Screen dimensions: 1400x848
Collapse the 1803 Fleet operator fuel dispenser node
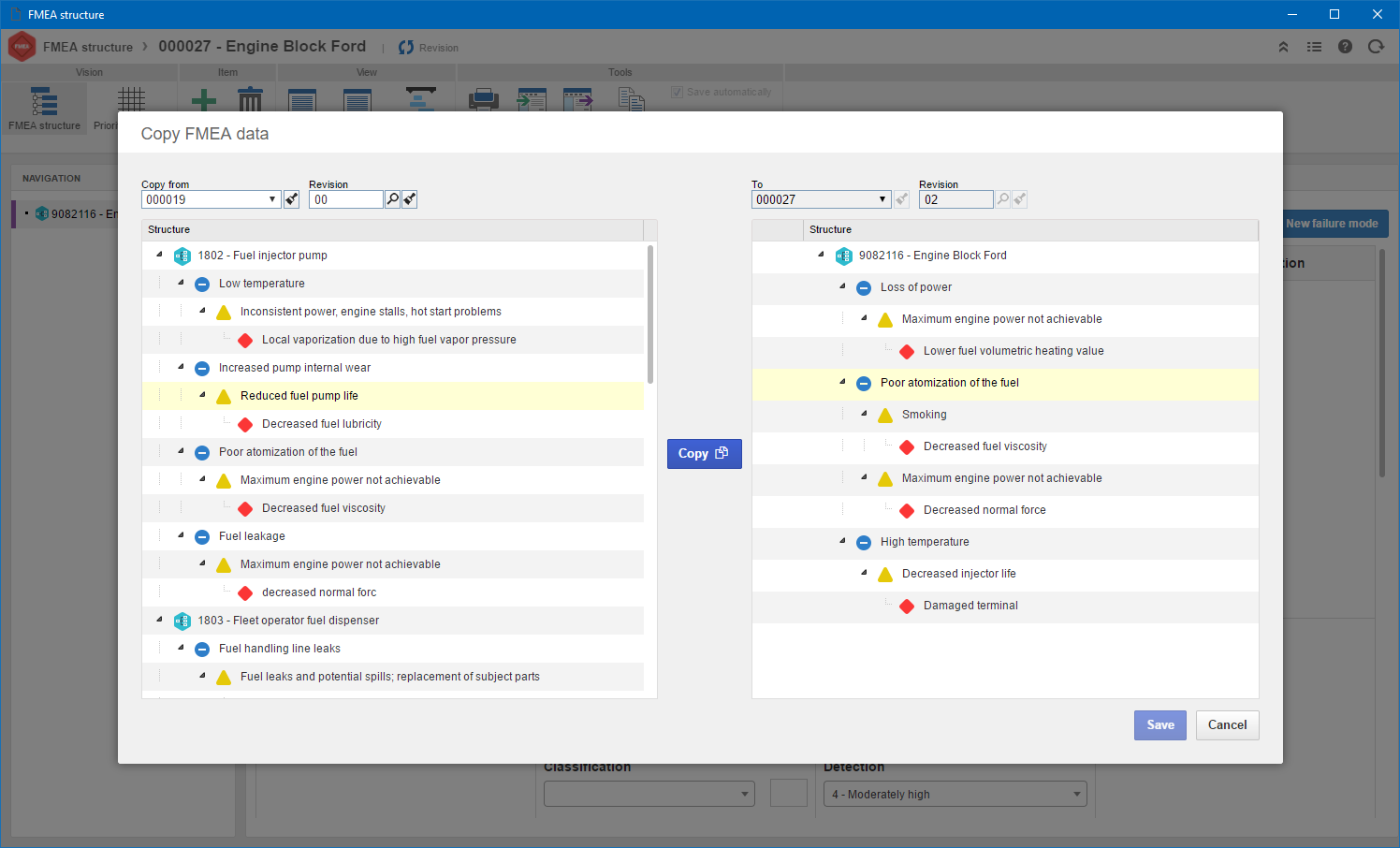[x=159, y=620]
